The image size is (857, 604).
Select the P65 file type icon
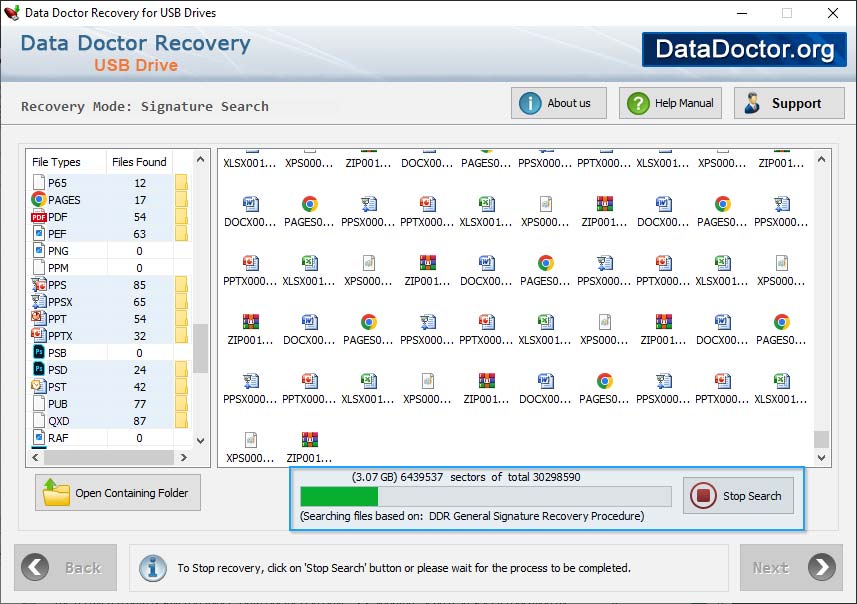[39, 183]
